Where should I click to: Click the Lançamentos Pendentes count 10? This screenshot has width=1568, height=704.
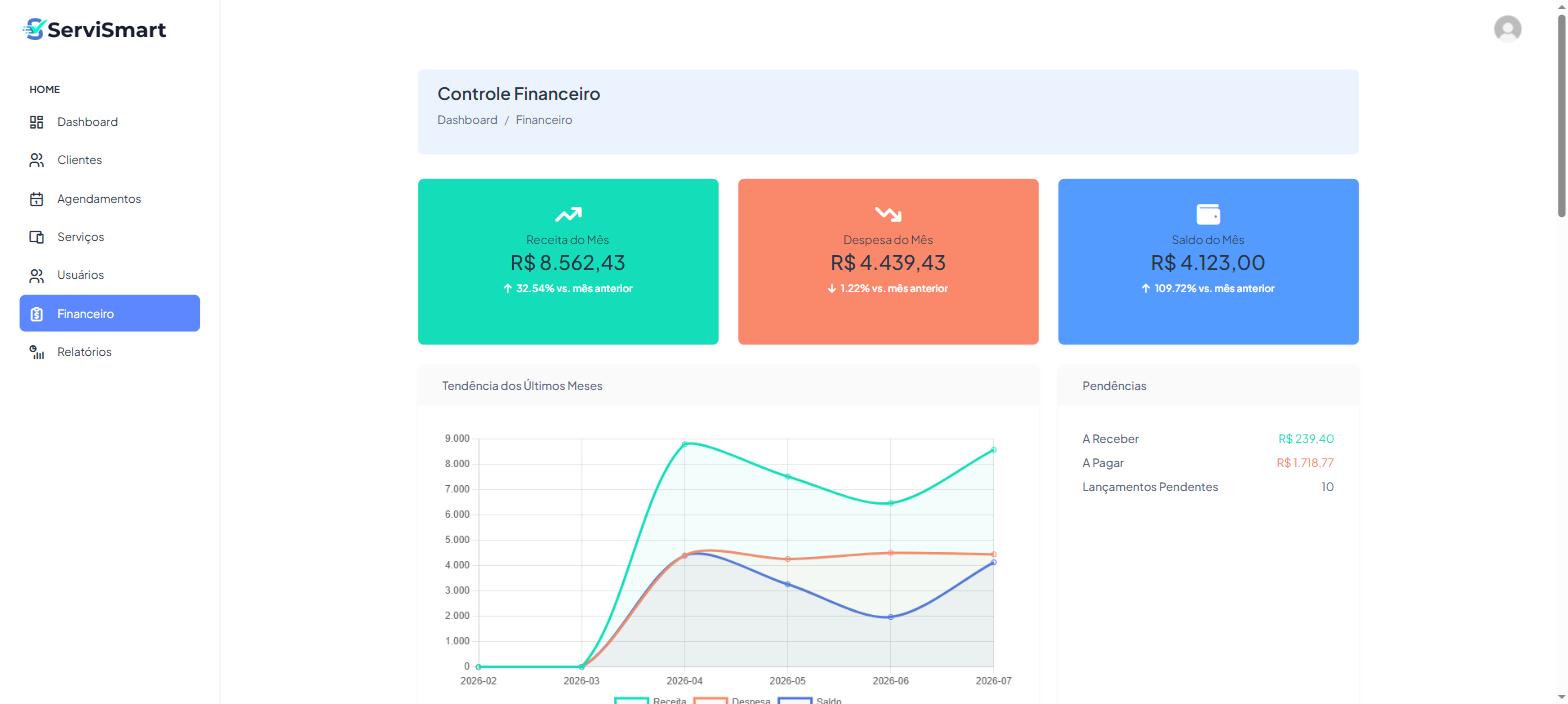pos(1327,487)
